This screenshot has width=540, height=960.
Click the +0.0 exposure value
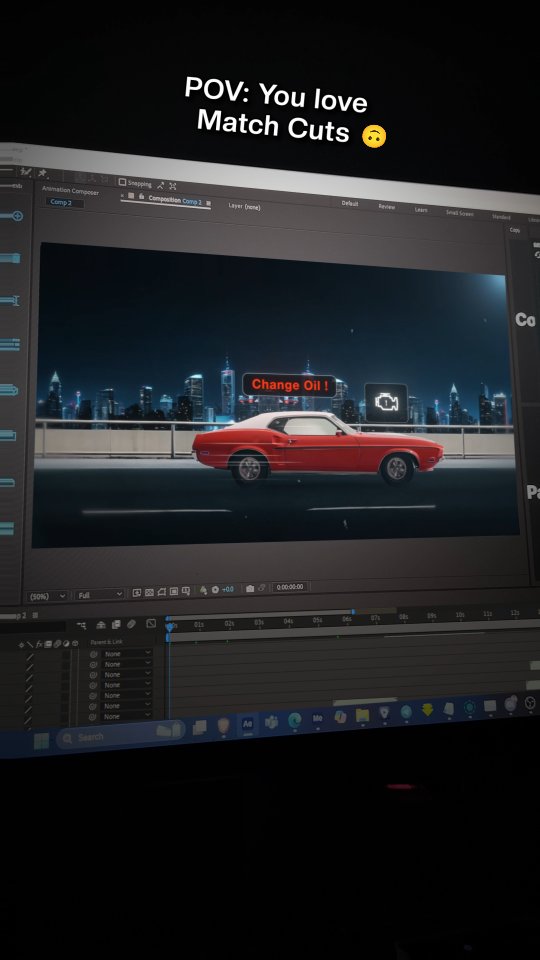point(228,589)
